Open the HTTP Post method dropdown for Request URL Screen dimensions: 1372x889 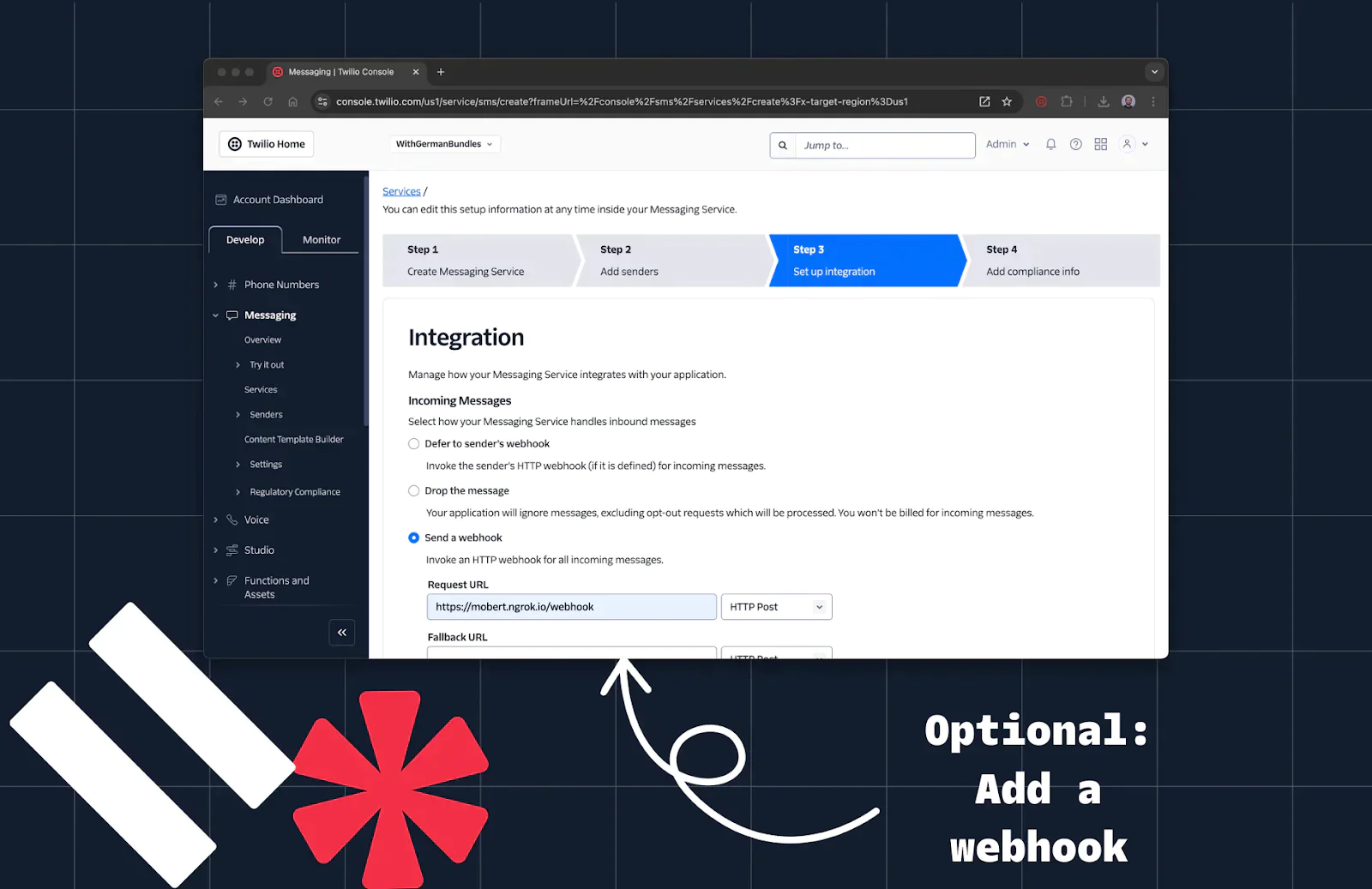point(777,607)
